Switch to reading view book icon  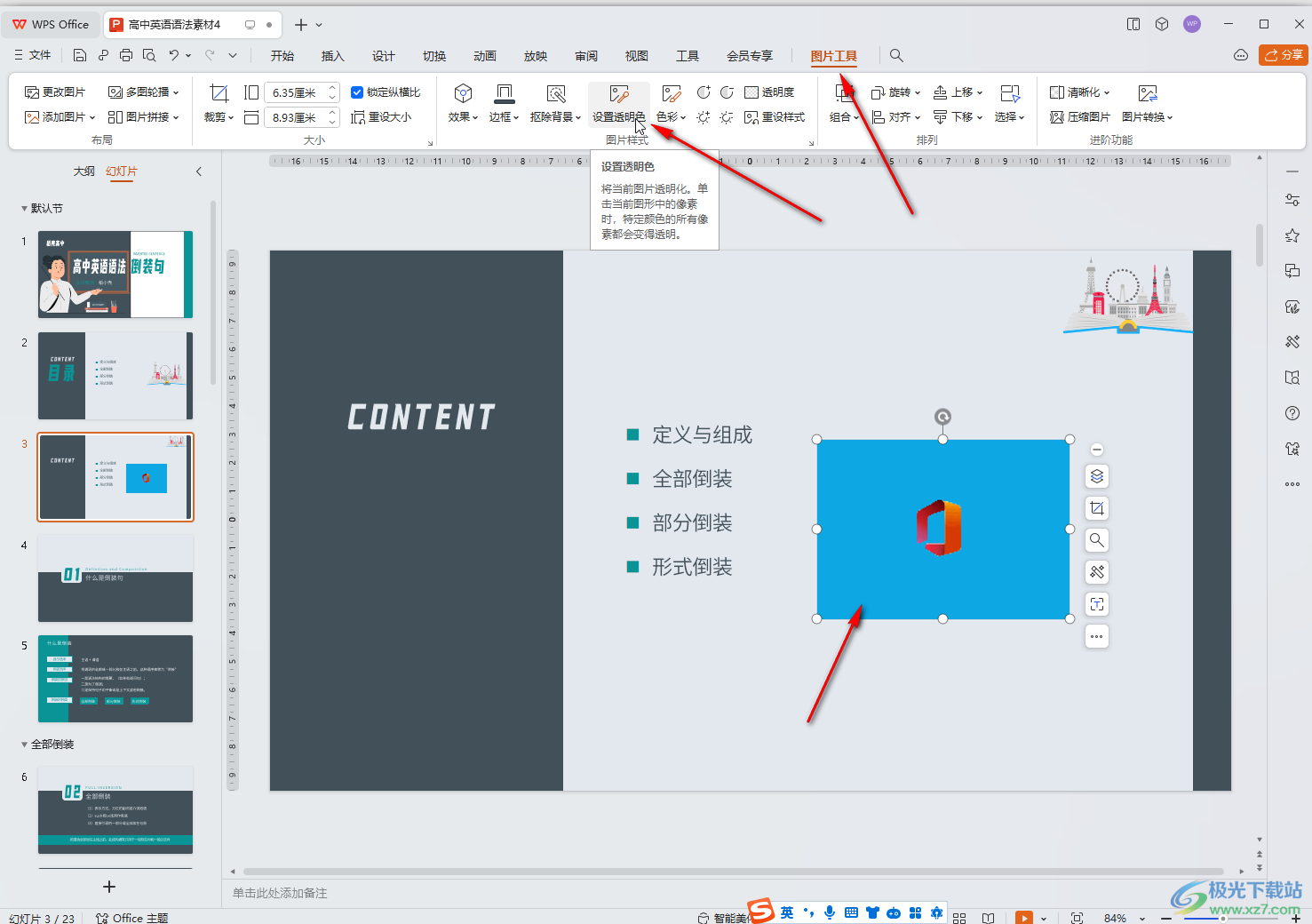point(988,918)
